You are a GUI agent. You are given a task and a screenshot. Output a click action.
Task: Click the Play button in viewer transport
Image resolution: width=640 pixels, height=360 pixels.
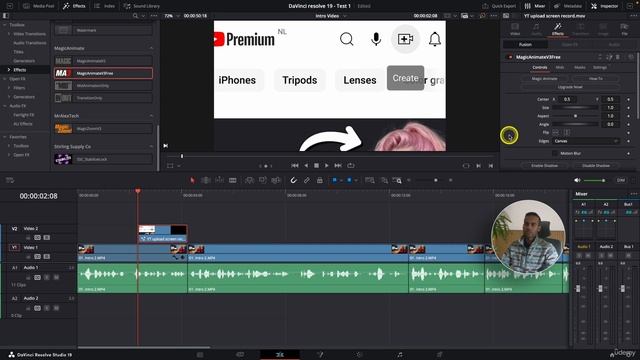click(x=327, y=166)
